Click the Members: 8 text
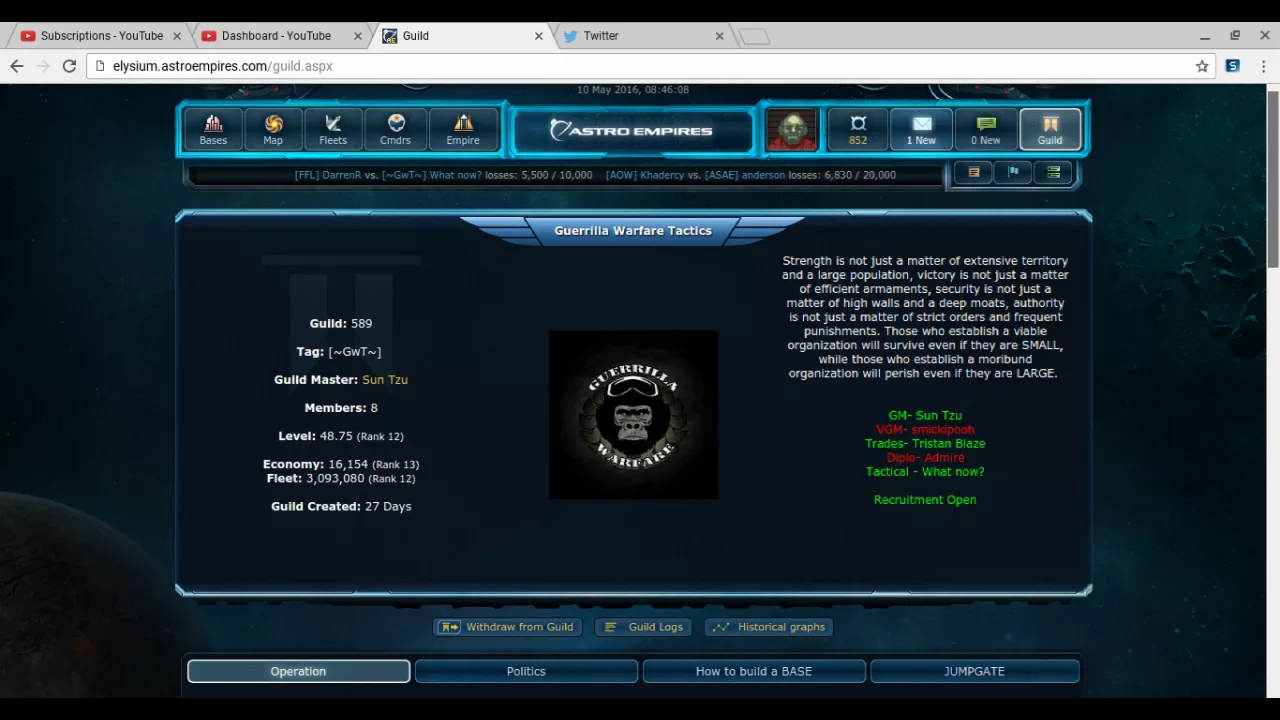This screenshot has height=720, width=1280. 341,408
